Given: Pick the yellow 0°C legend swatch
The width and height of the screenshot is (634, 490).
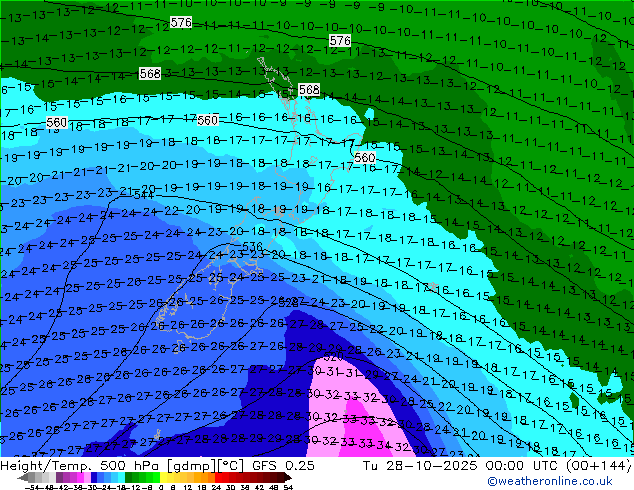Looking at the screenshot, I should (x=163, y=477).
